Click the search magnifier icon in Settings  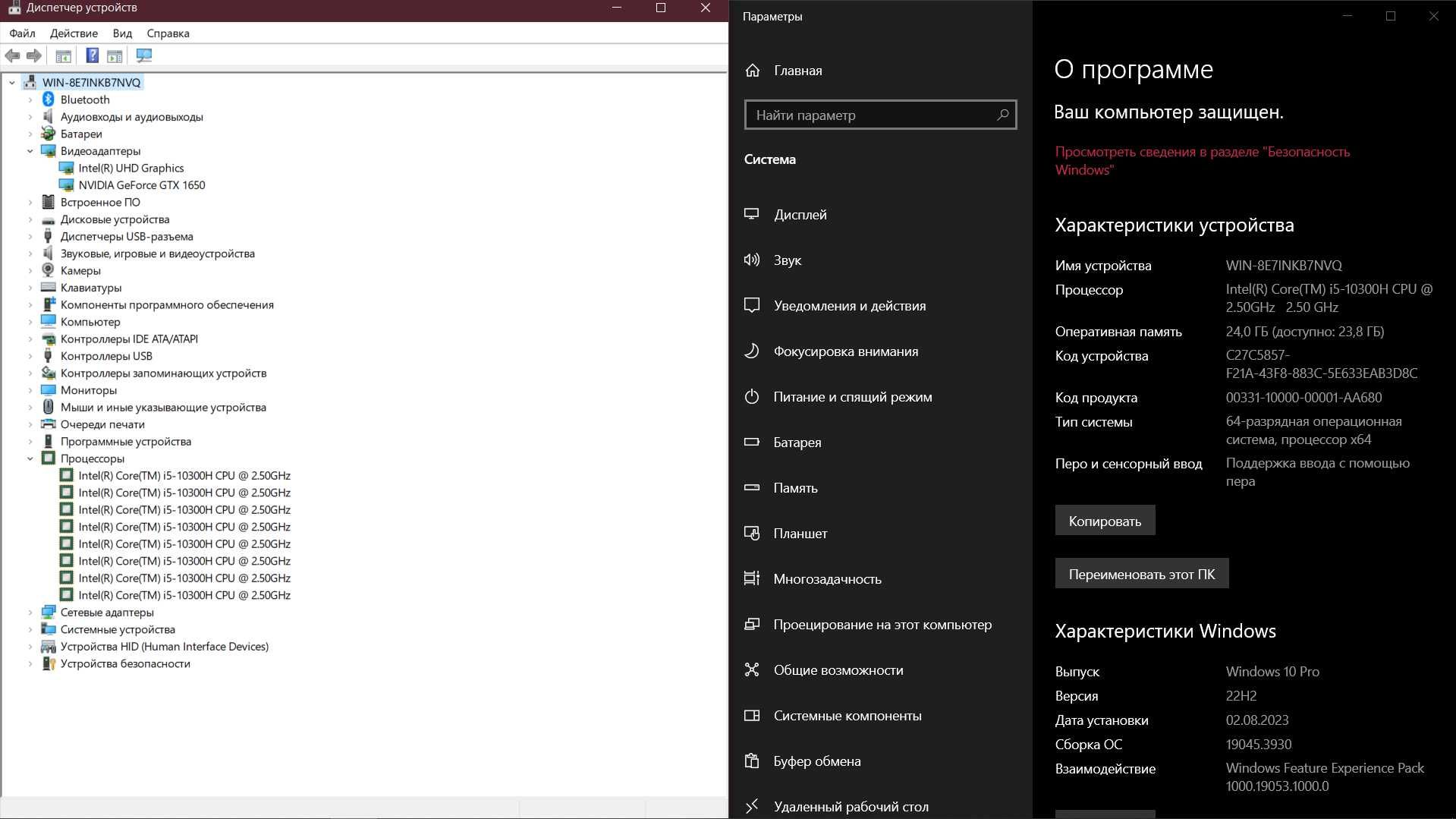coord(1002,115)
